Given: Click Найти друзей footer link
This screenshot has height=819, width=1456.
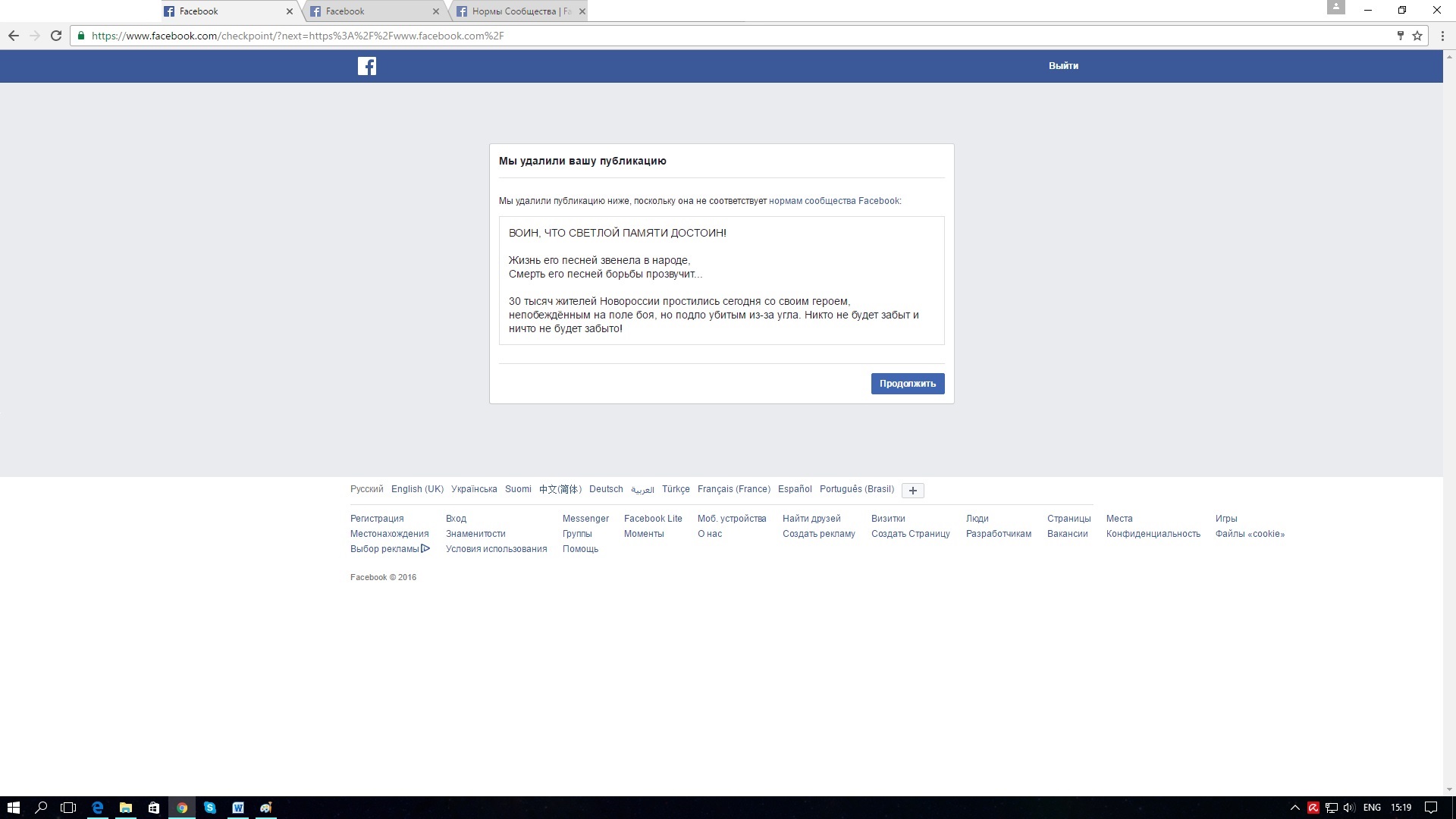Looking at the screenshot, I should [x=811, y=519].
